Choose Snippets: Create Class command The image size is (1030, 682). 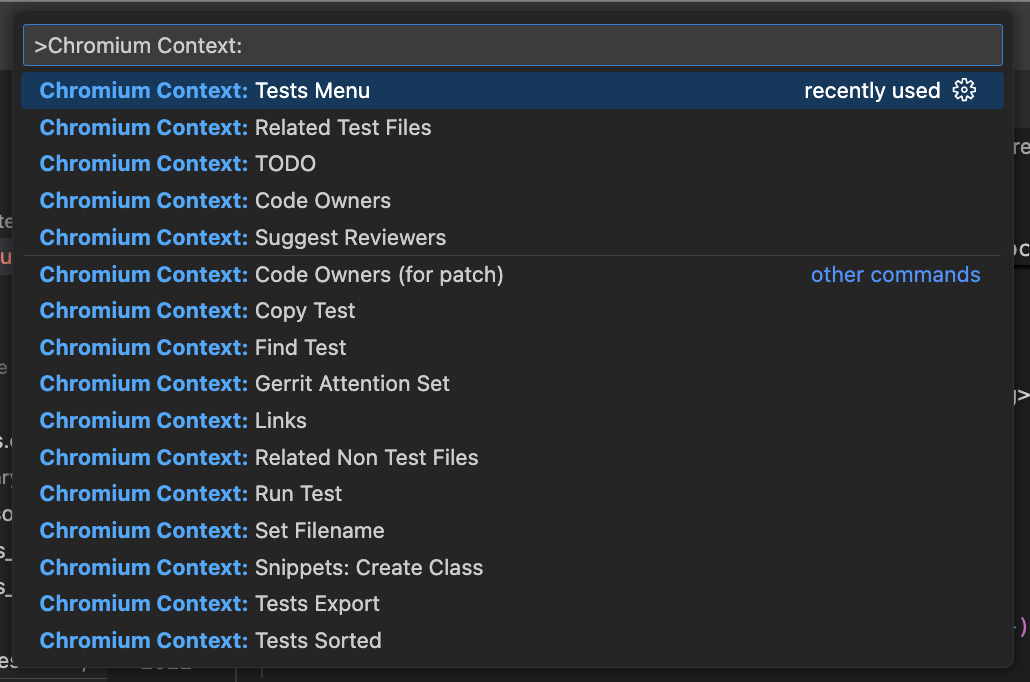(512, 567)
